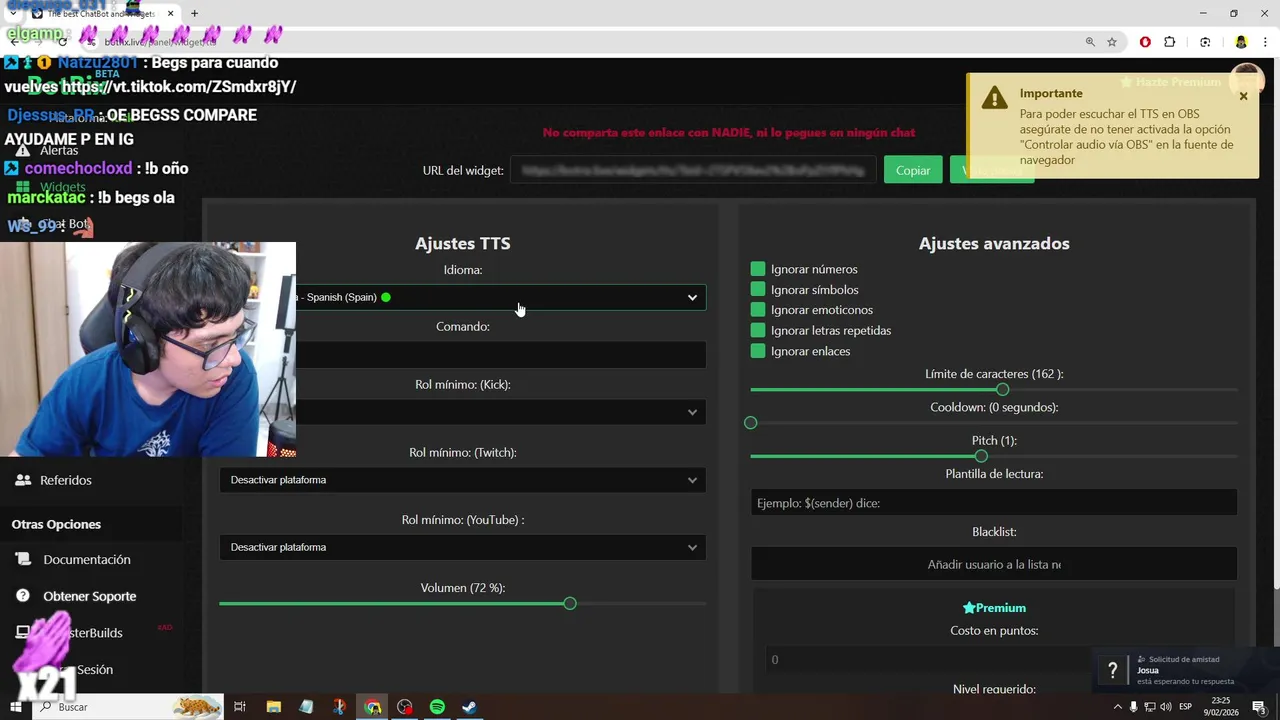Open the screenshot capture icon in Chrome toolbar
The height and width of the screenshot is (720, 1280).
[x=1205, y=42]
